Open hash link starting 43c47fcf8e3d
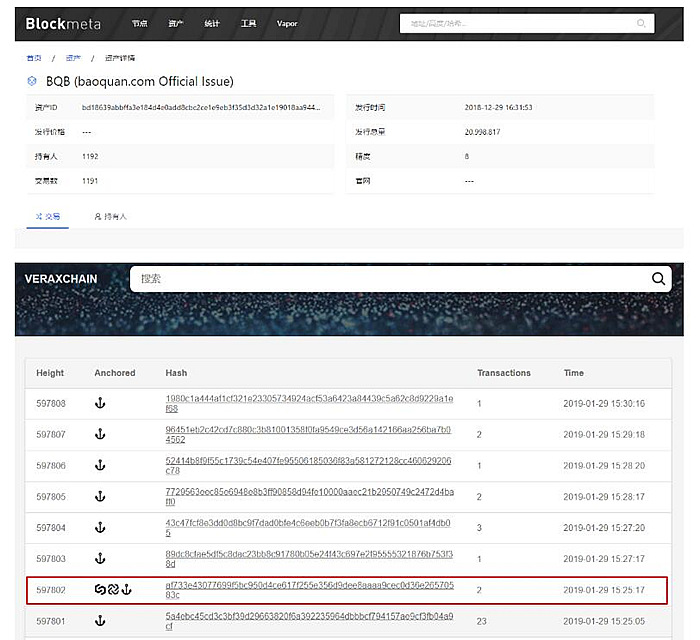 [308, 528]
